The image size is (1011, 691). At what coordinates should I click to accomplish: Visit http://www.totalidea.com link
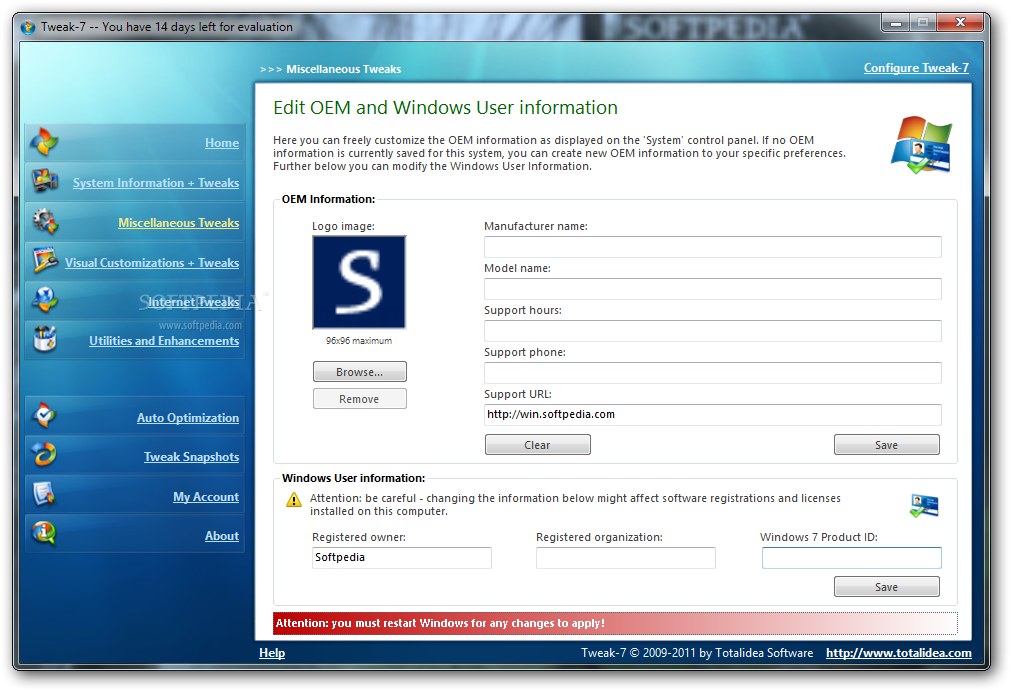coord(899,653)
